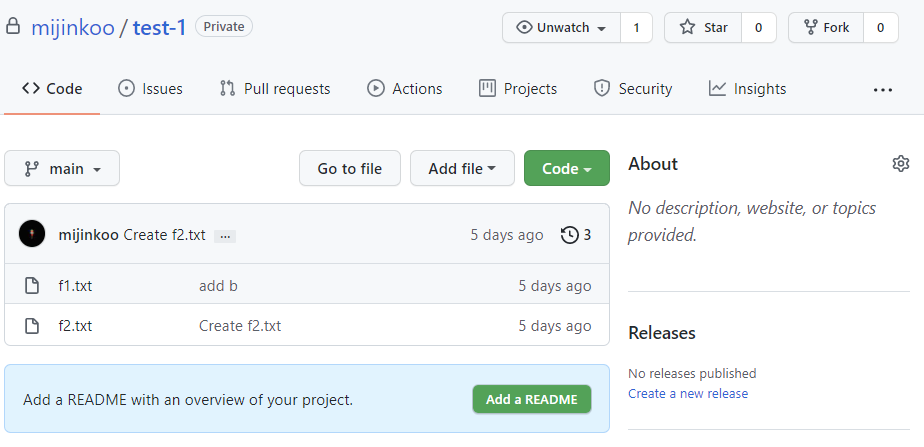Click the file icon beside f2.txt
Image resolution: width=924 pixels, height=447 pixels.
pyautogui.click(x=32, y=326)
